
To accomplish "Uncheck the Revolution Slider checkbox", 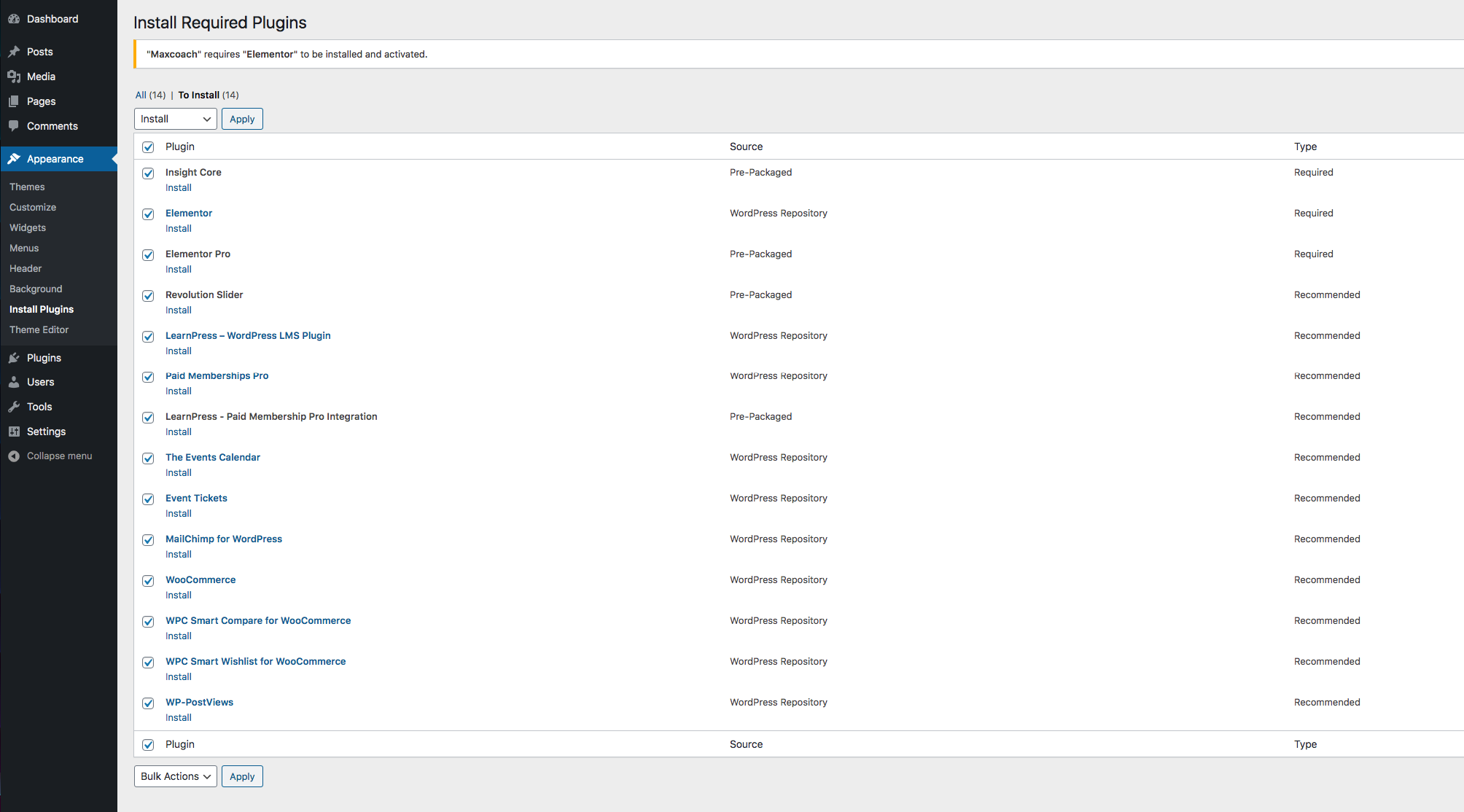I will pos(148,296).
